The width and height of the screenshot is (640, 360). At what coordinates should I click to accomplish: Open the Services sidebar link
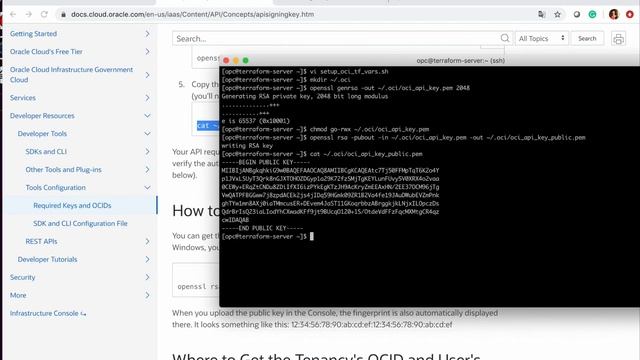click(x=23, y=98)
